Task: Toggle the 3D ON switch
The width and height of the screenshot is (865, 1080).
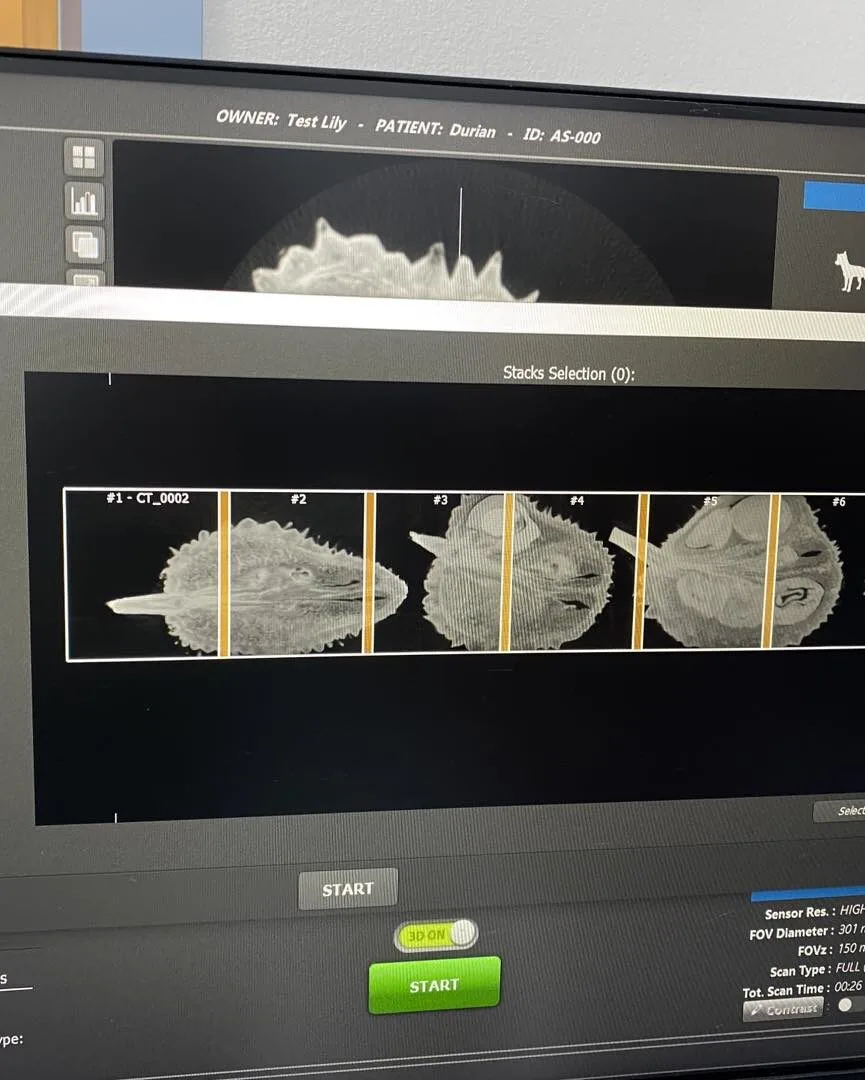Action: [x=436, y=934]
